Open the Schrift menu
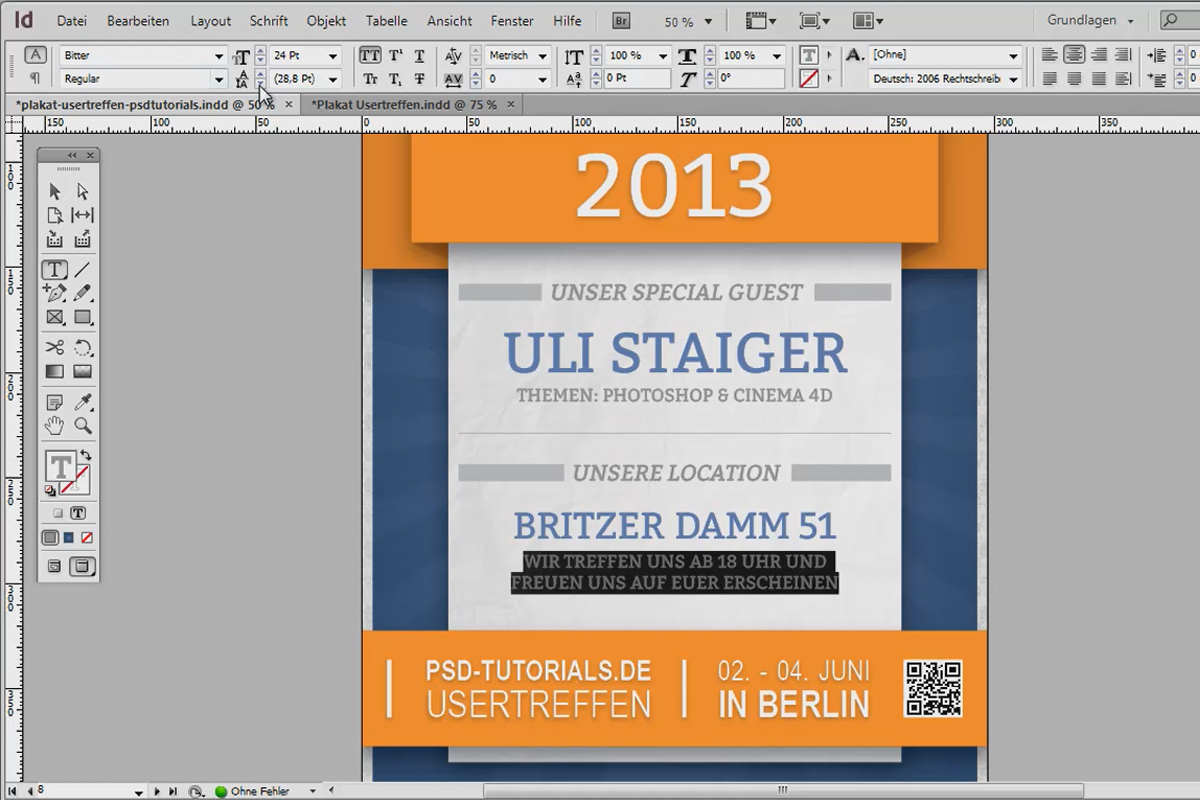Image resolution: width=1200 pixels, height=800 pixels. pyautogui.click(x=269, y=20)
